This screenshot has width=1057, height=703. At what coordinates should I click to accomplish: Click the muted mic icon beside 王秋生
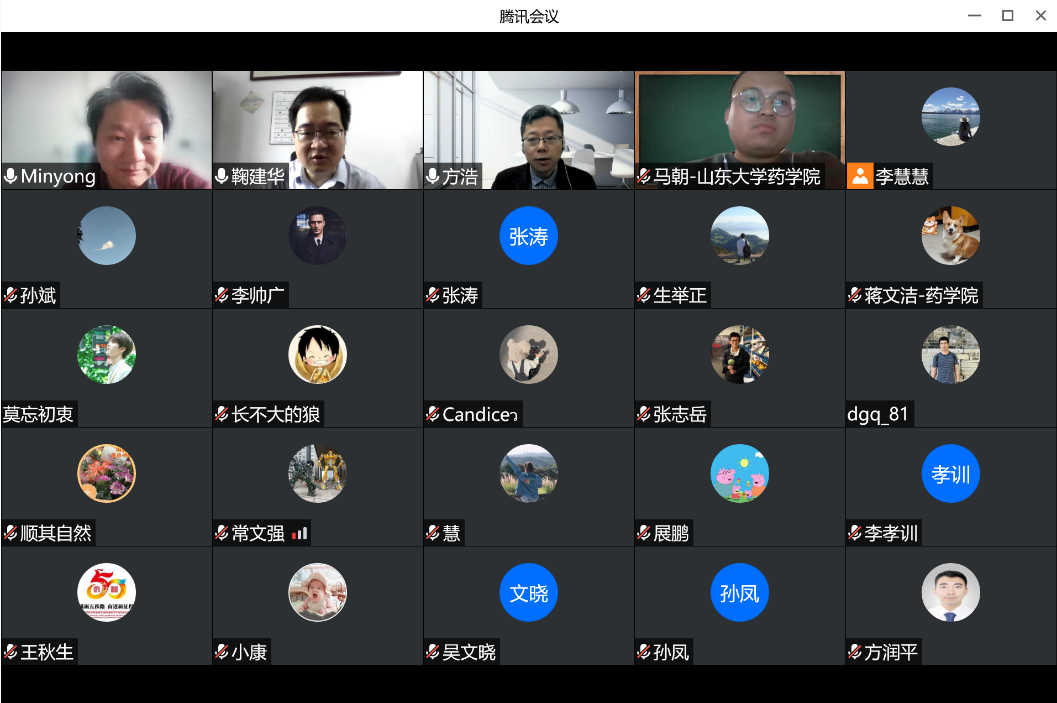(11, 653)
